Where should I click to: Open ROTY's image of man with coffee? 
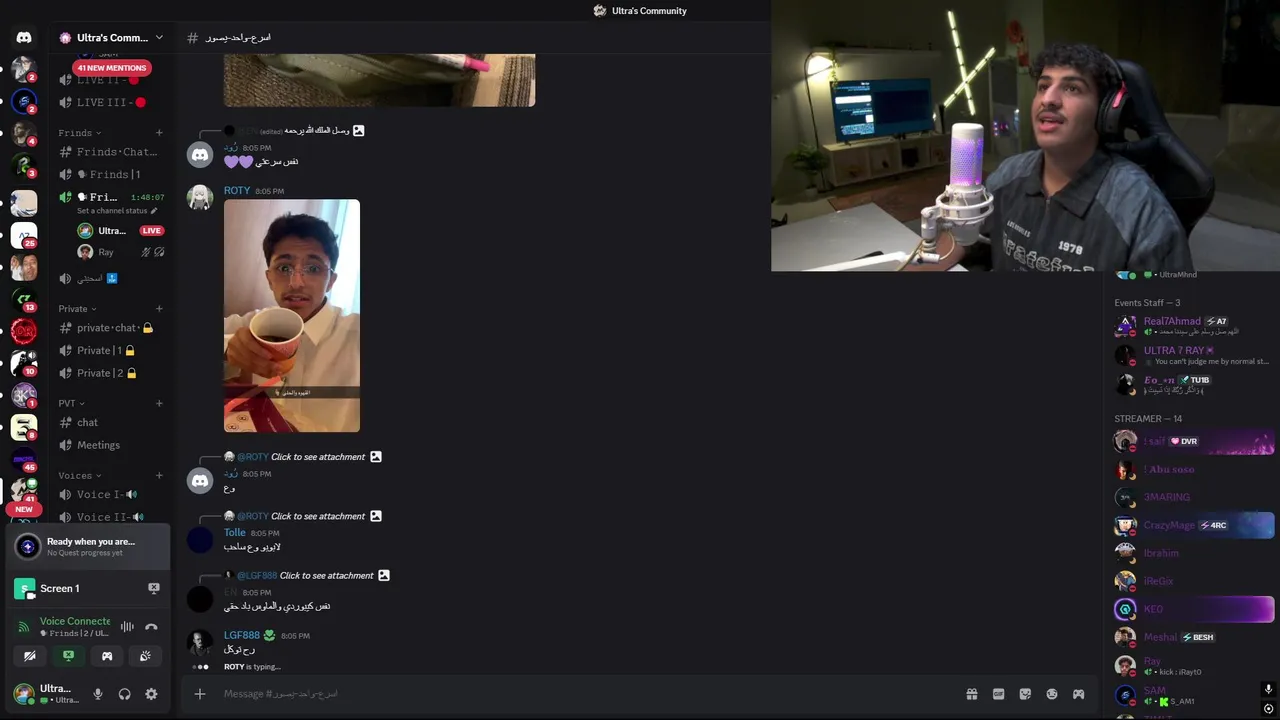pyautogui.click(x=292, y=316)
